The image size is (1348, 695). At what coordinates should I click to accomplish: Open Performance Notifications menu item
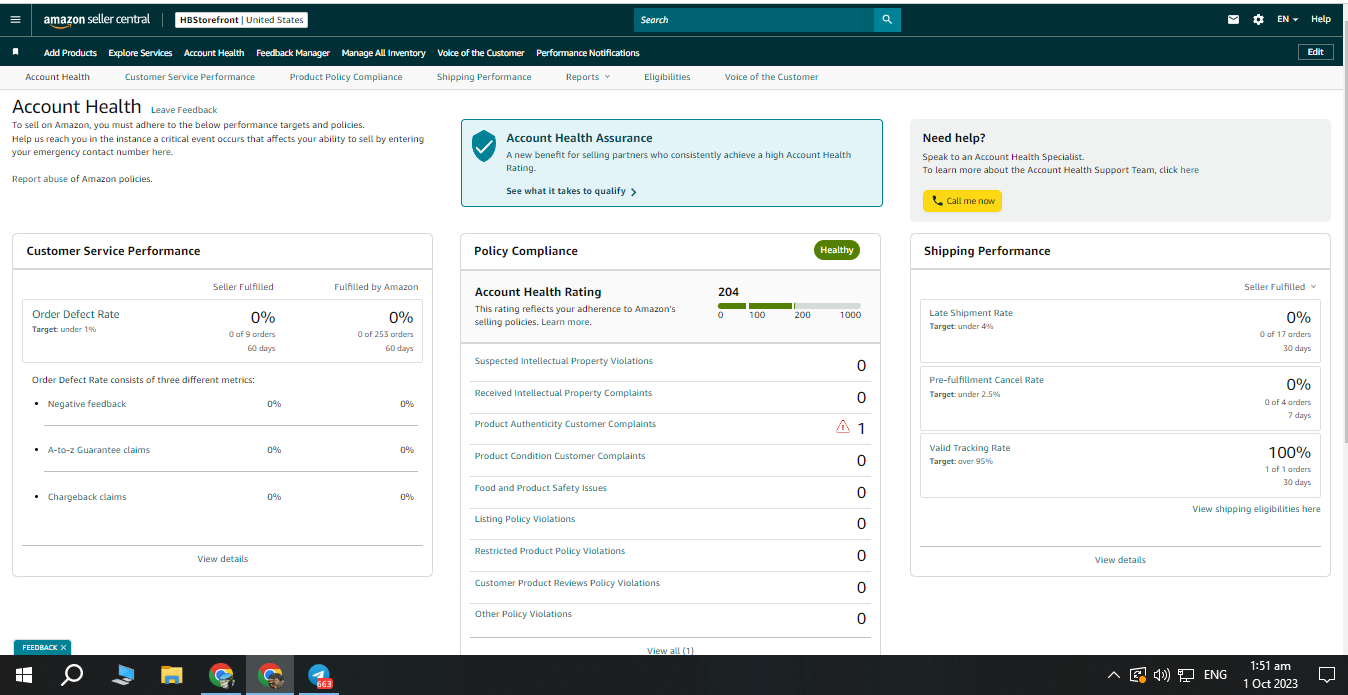588,53
